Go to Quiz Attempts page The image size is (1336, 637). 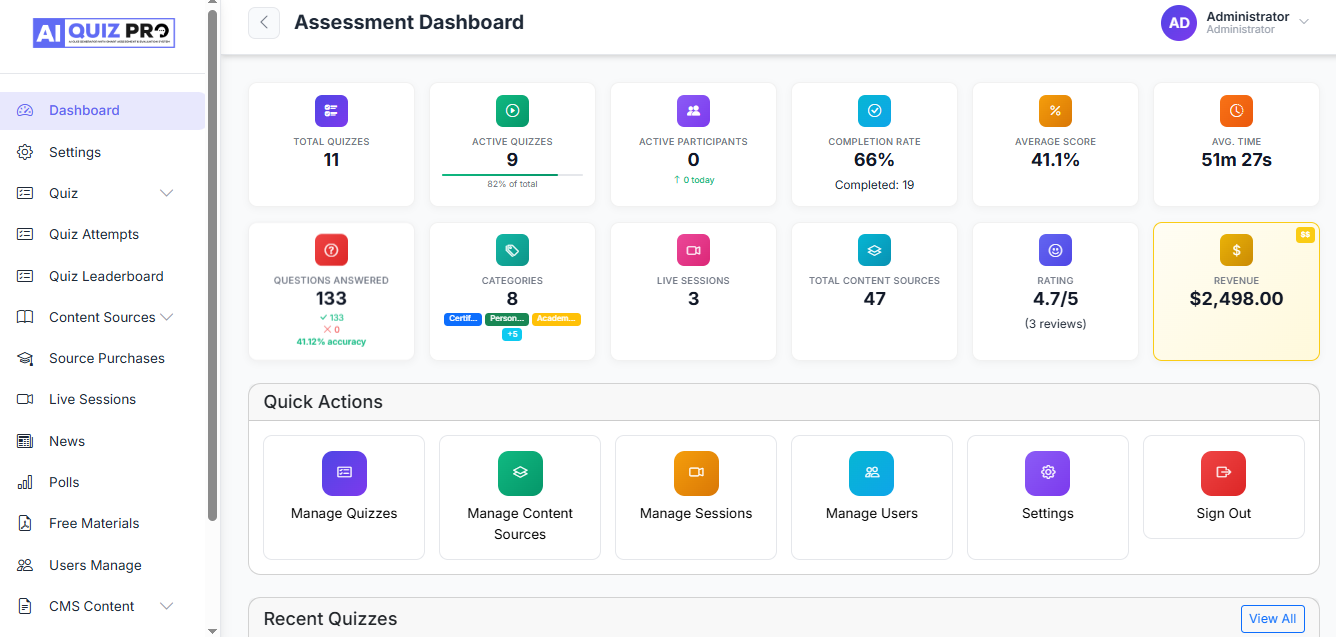[102, 234]
